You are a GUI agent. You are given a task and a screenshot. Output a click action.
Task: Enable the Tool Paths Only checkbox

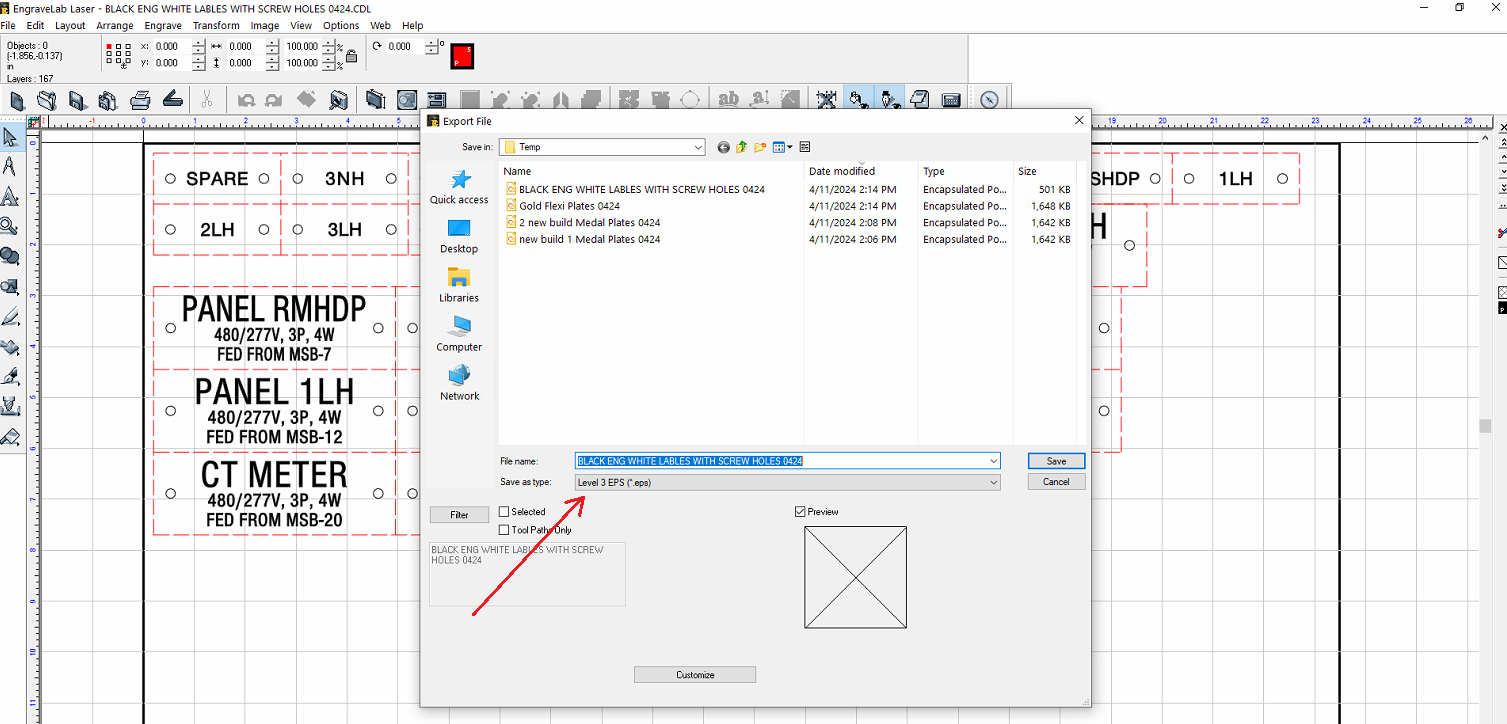[504, 530]
